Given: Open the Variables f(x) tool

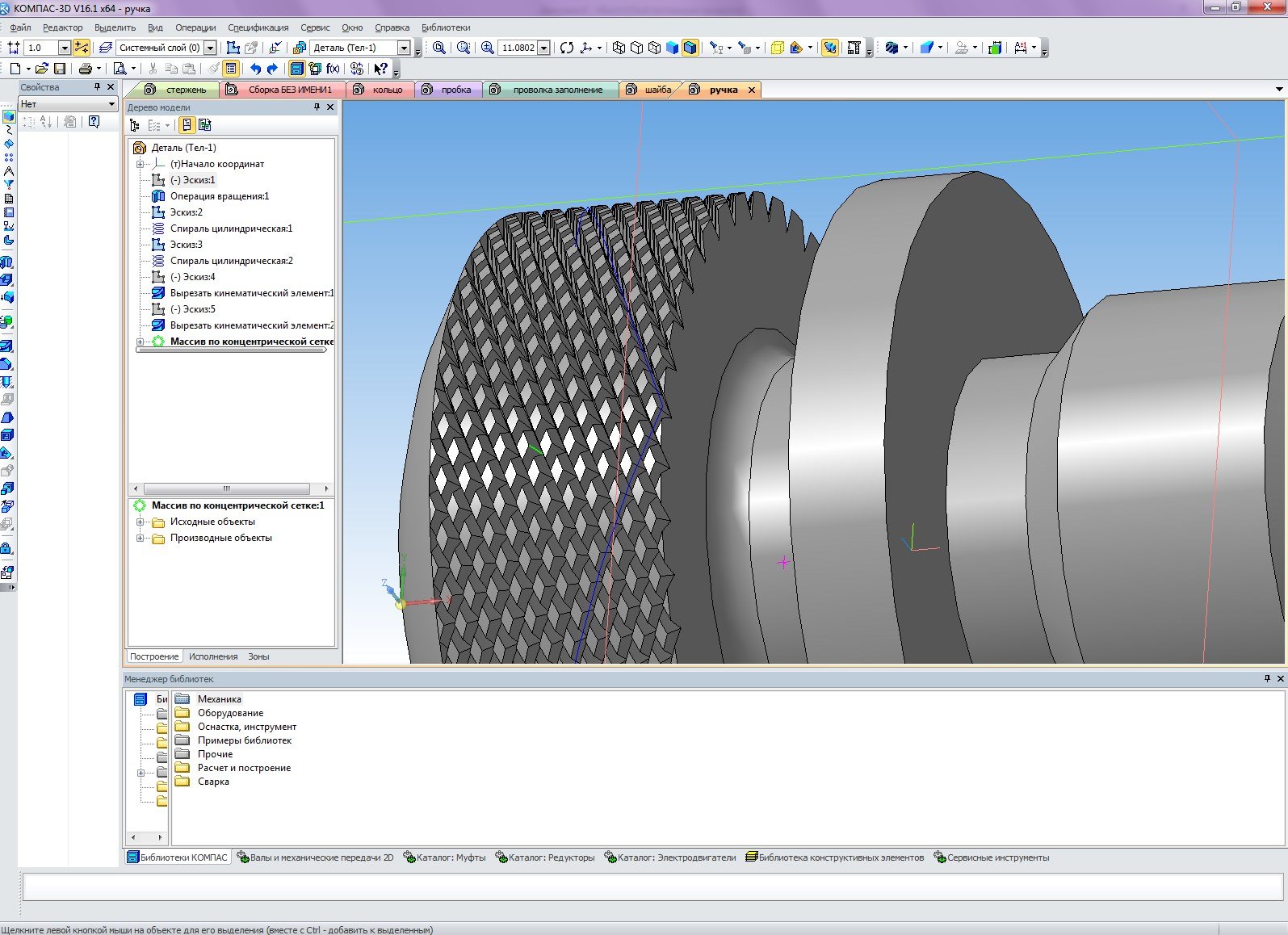Looking at the screenshot, I should (333, 69).
